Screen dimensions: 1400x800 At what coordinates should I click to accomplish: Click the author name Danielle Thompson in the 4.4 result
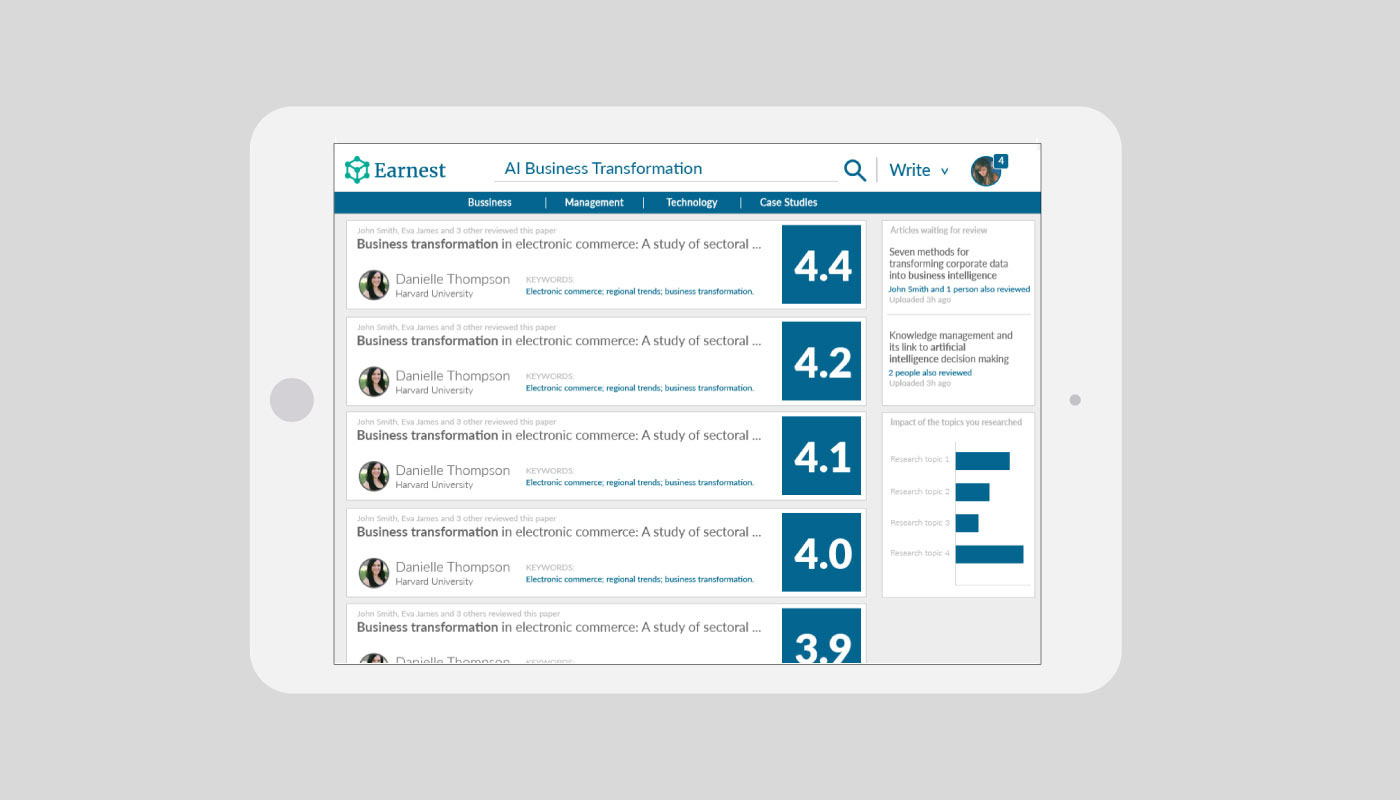[452, 279]
